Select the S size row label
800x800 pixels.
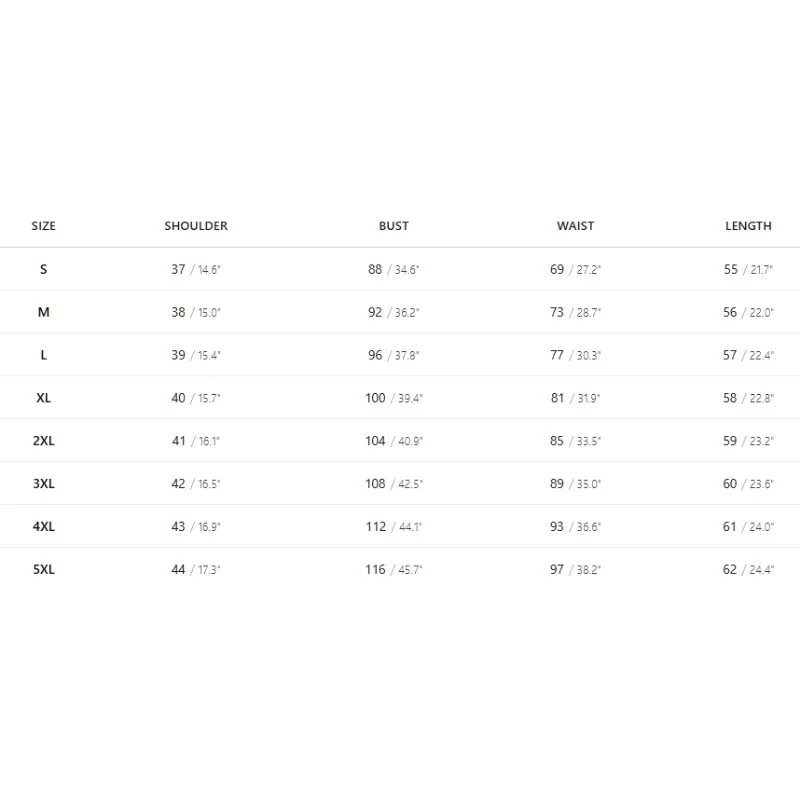[x=43, y=269]
